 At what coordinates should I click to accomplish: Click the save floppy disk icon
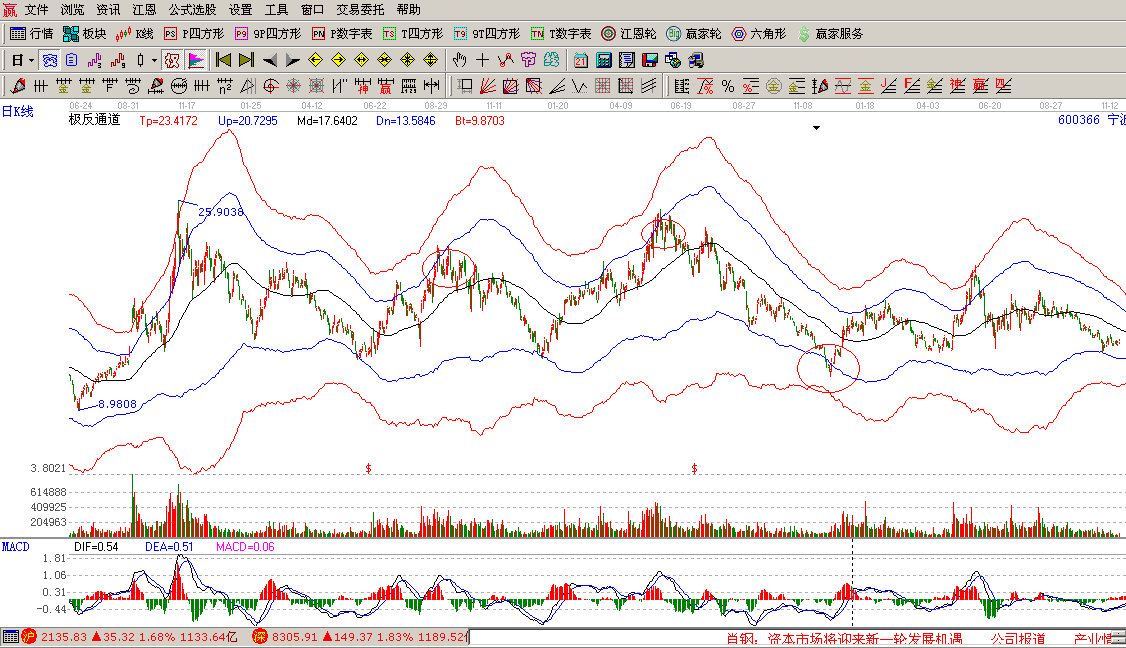(650, 59)
